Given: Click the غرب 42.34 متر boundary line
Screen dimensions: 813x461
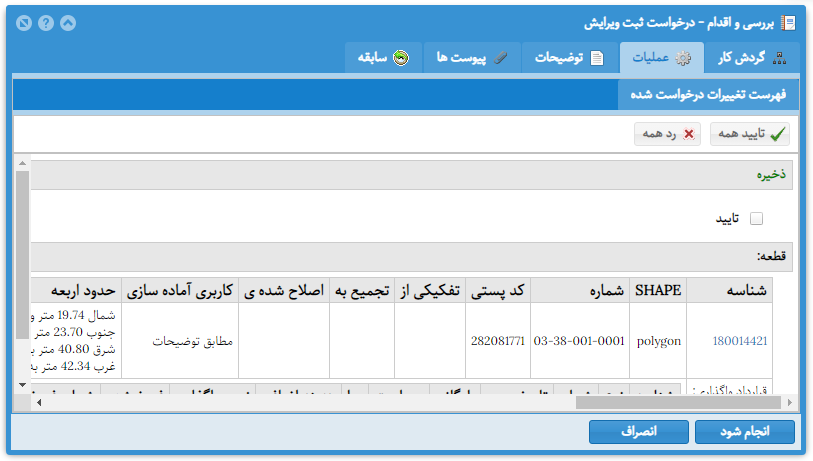Looking at the screenshot, I should [73, 366].
